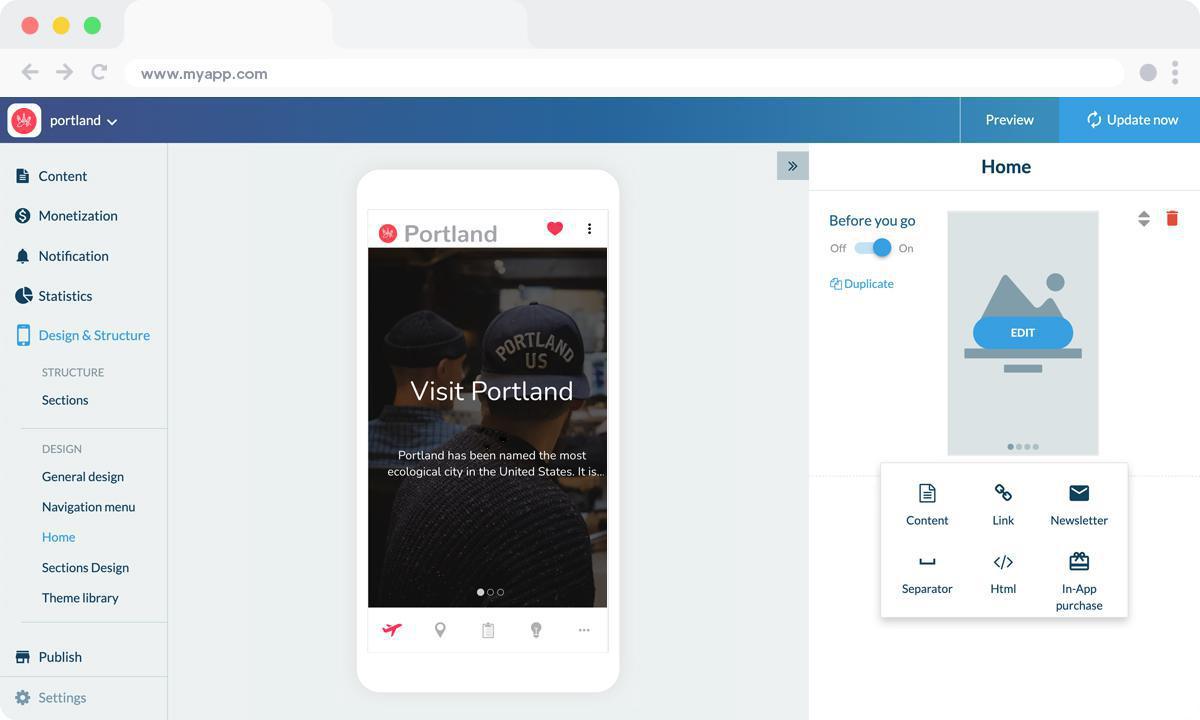Delete the Before you go section via trash icon
This screenshot has height=720, width=1200.
point(1171,218)
